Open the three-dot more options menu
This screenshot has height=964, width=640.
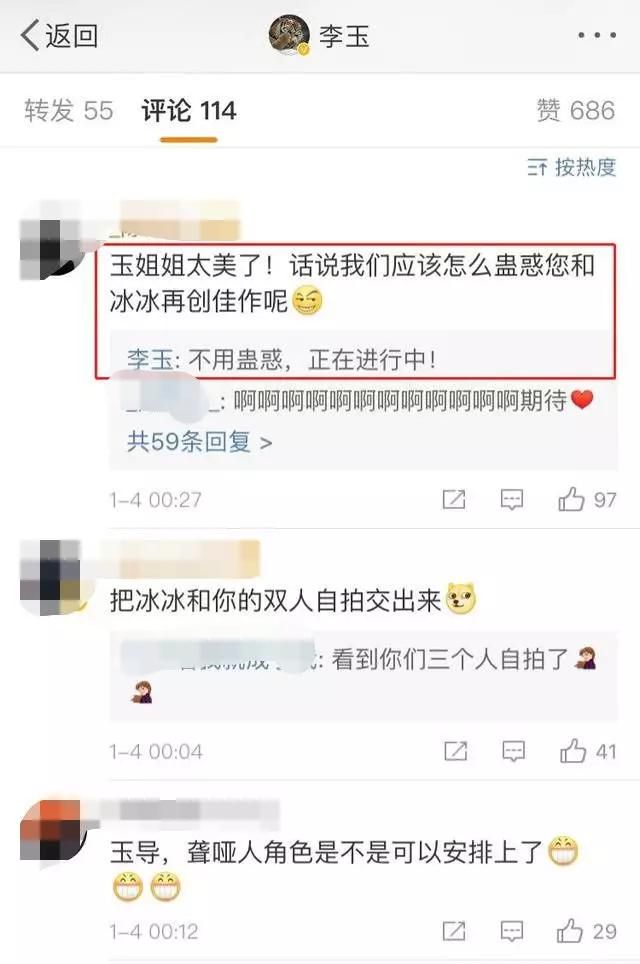596,36
